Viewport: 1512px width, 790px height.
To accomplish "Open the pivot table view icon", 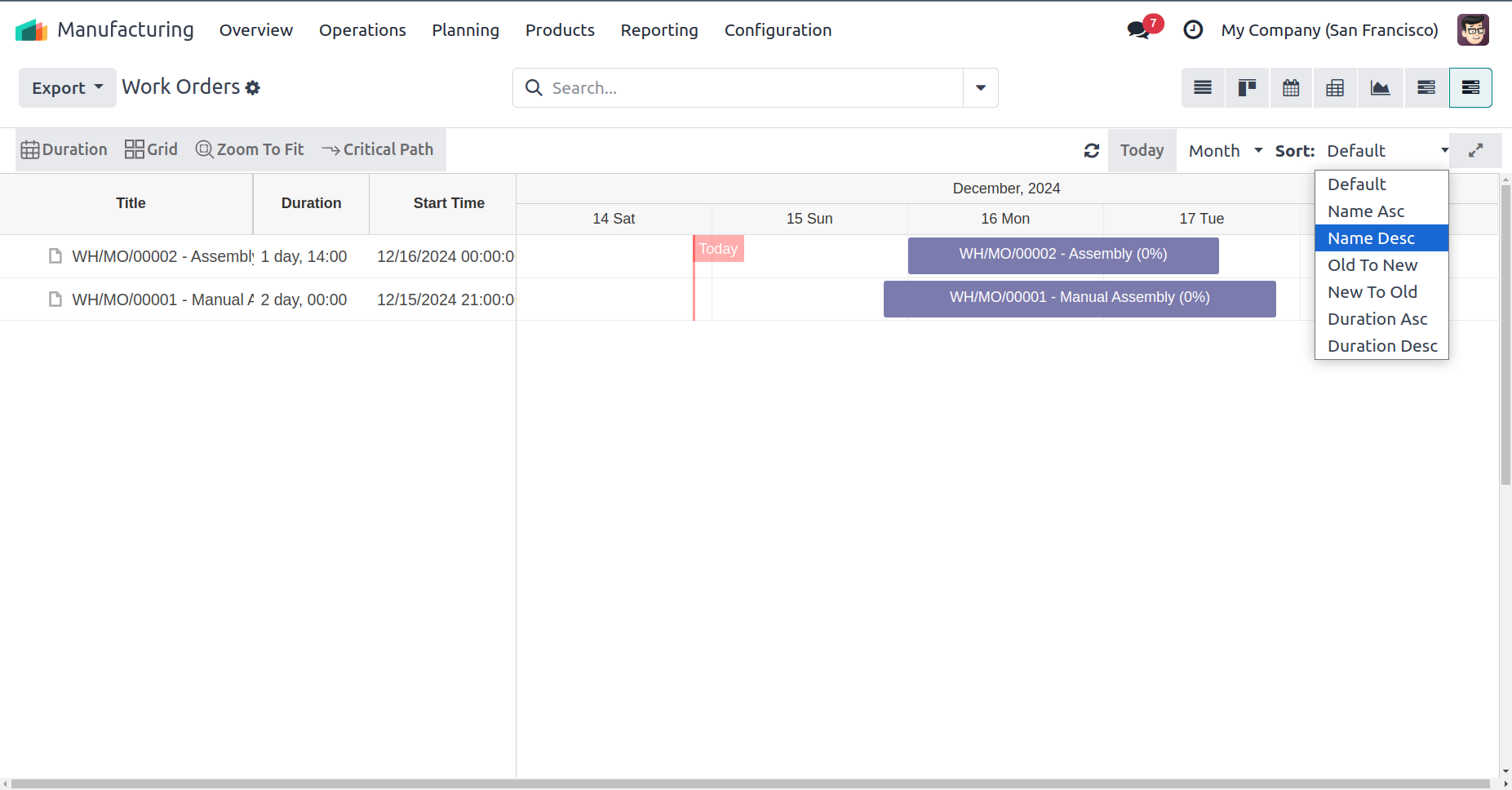I will tap(1335, 88).
